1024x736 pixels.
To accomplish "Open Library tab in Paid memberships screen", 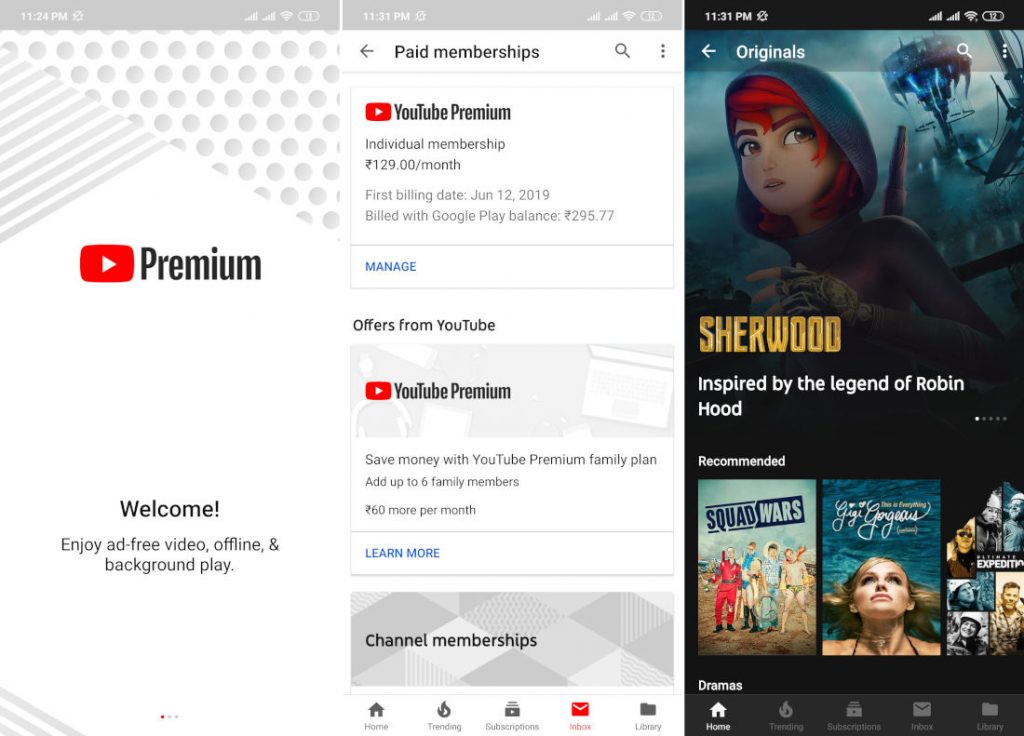I will coord(648,716).
